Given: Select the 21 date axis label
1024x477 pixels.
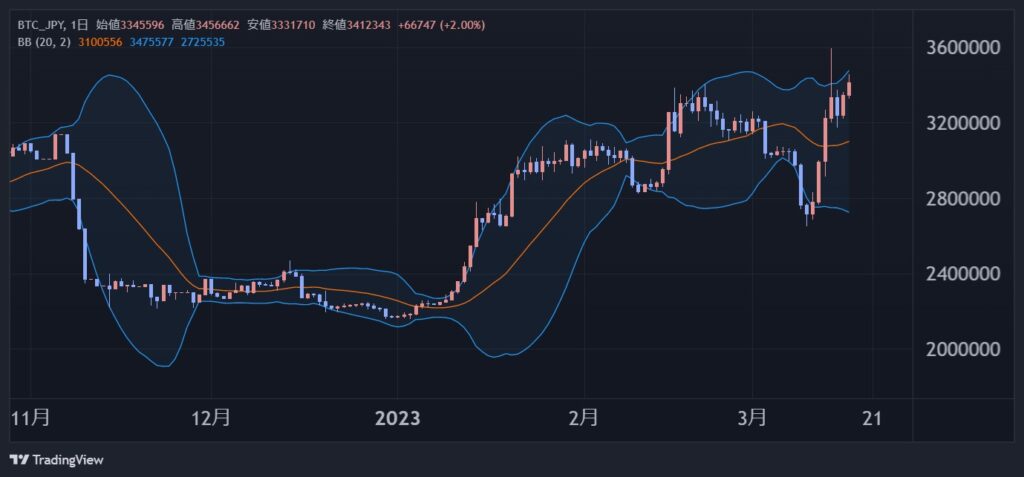Looking at the screenshot, I should (872, 418).
